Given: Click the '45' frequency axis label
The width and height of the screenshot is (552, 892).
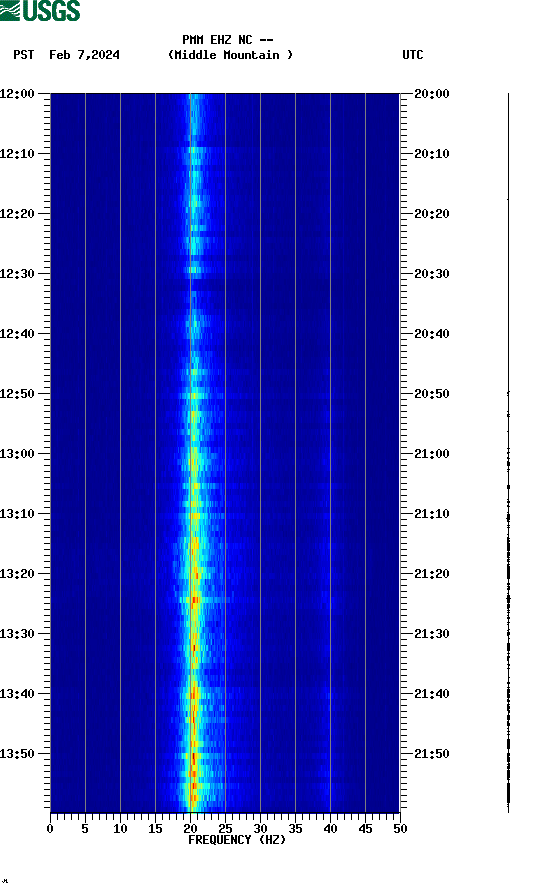Looking at the screenshot, I should [x=365, y=829].
